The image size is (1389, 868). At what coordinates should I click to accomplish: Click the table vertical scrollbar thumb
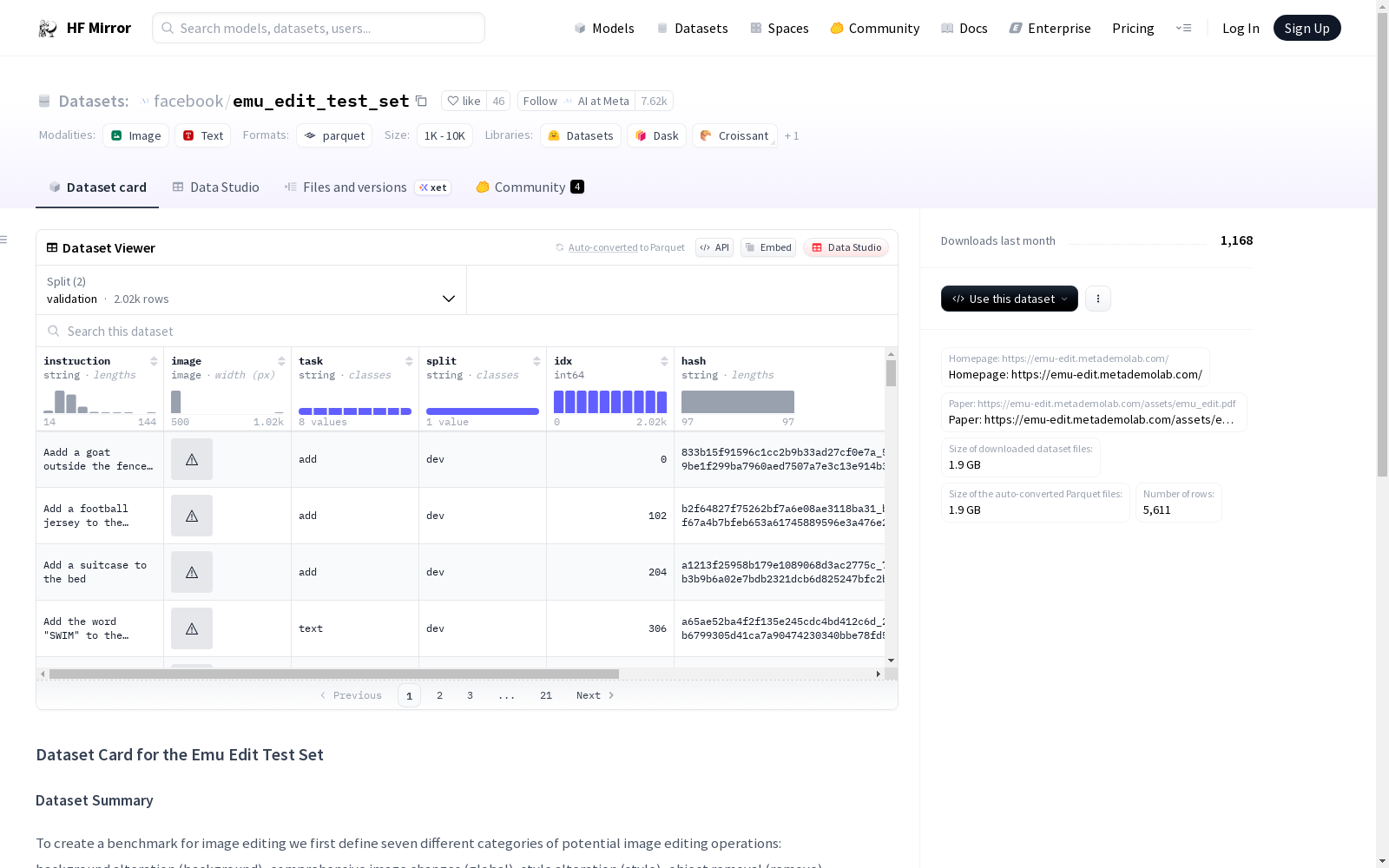point(891,373)
